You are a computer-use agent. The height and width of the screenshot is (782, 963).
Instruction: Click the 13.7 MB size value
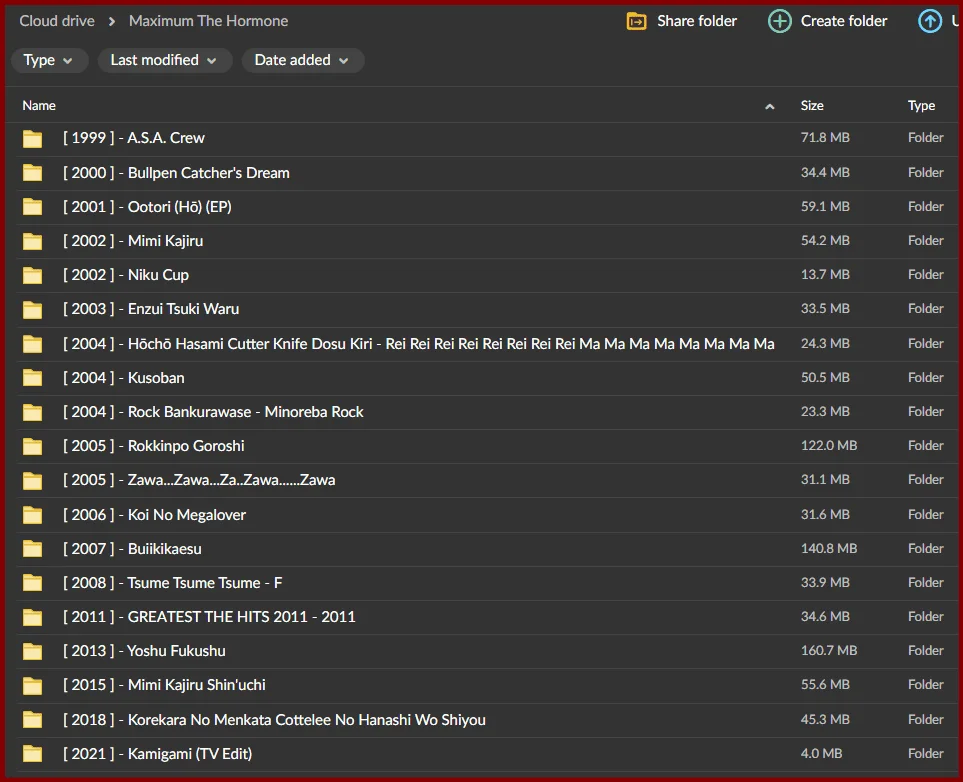[x=825, y=274]
